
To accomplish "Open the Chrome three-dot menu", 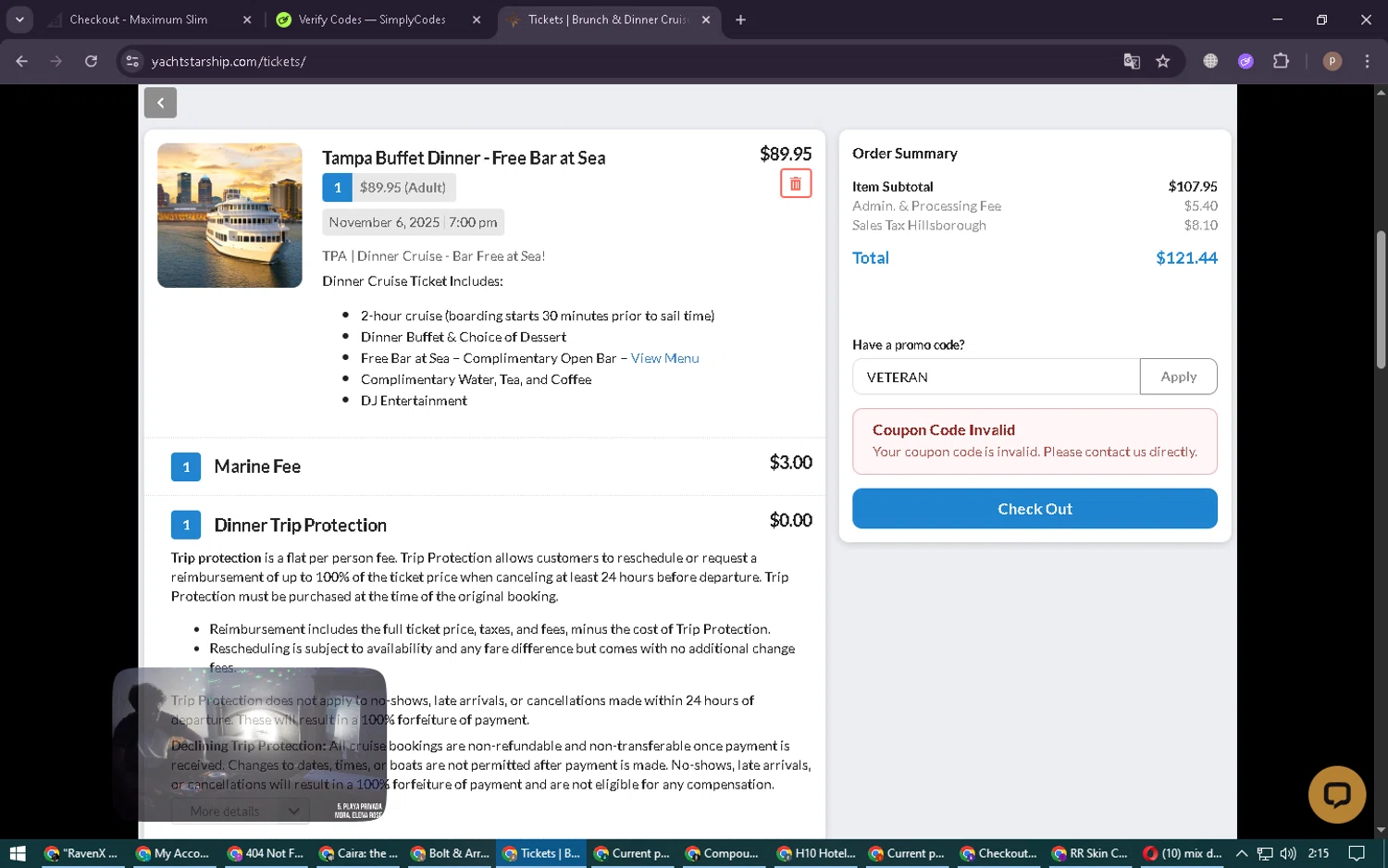I will coord(1367,61).
